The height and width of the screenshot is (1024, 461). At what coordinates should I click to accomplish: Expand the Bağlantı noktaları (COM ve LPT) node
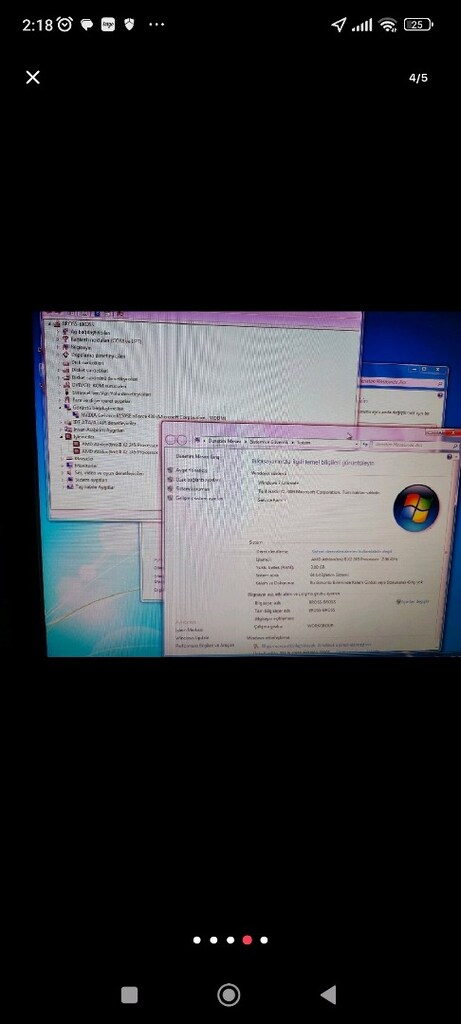click(x=58, y=340)
